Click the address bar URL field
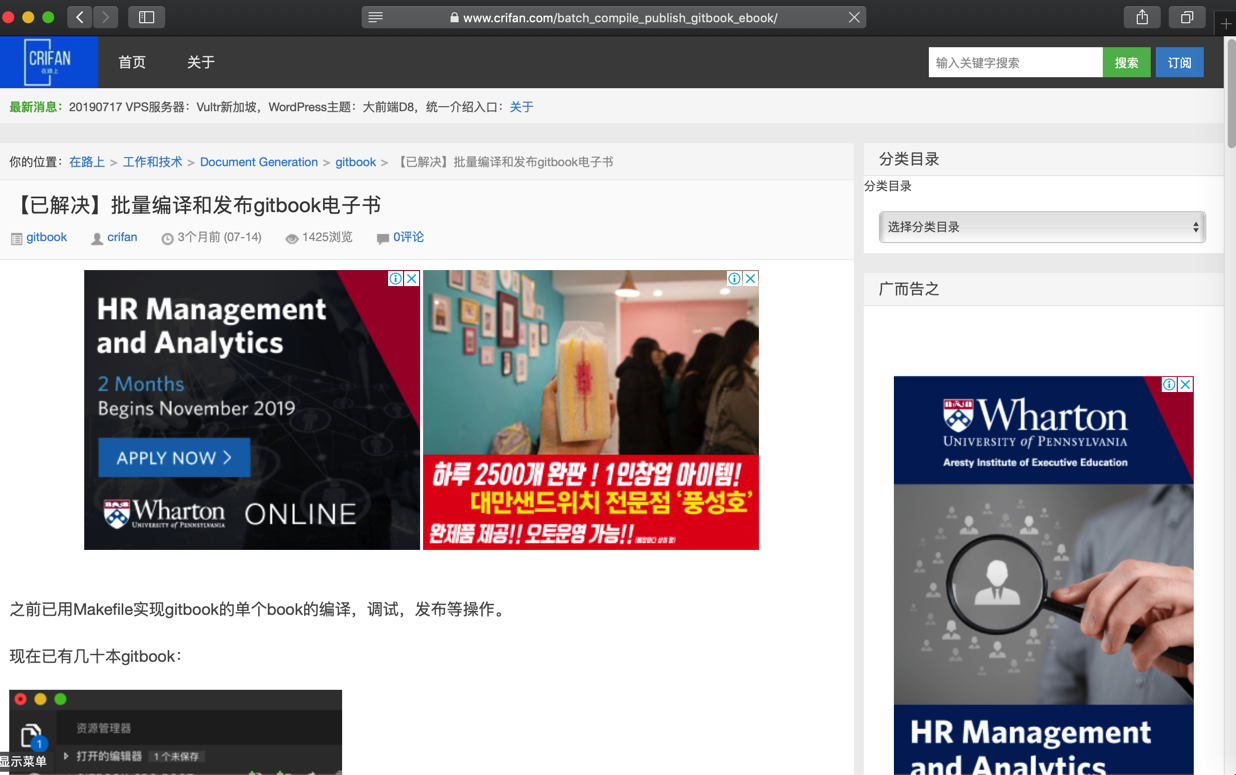 (x=614, y=17)
